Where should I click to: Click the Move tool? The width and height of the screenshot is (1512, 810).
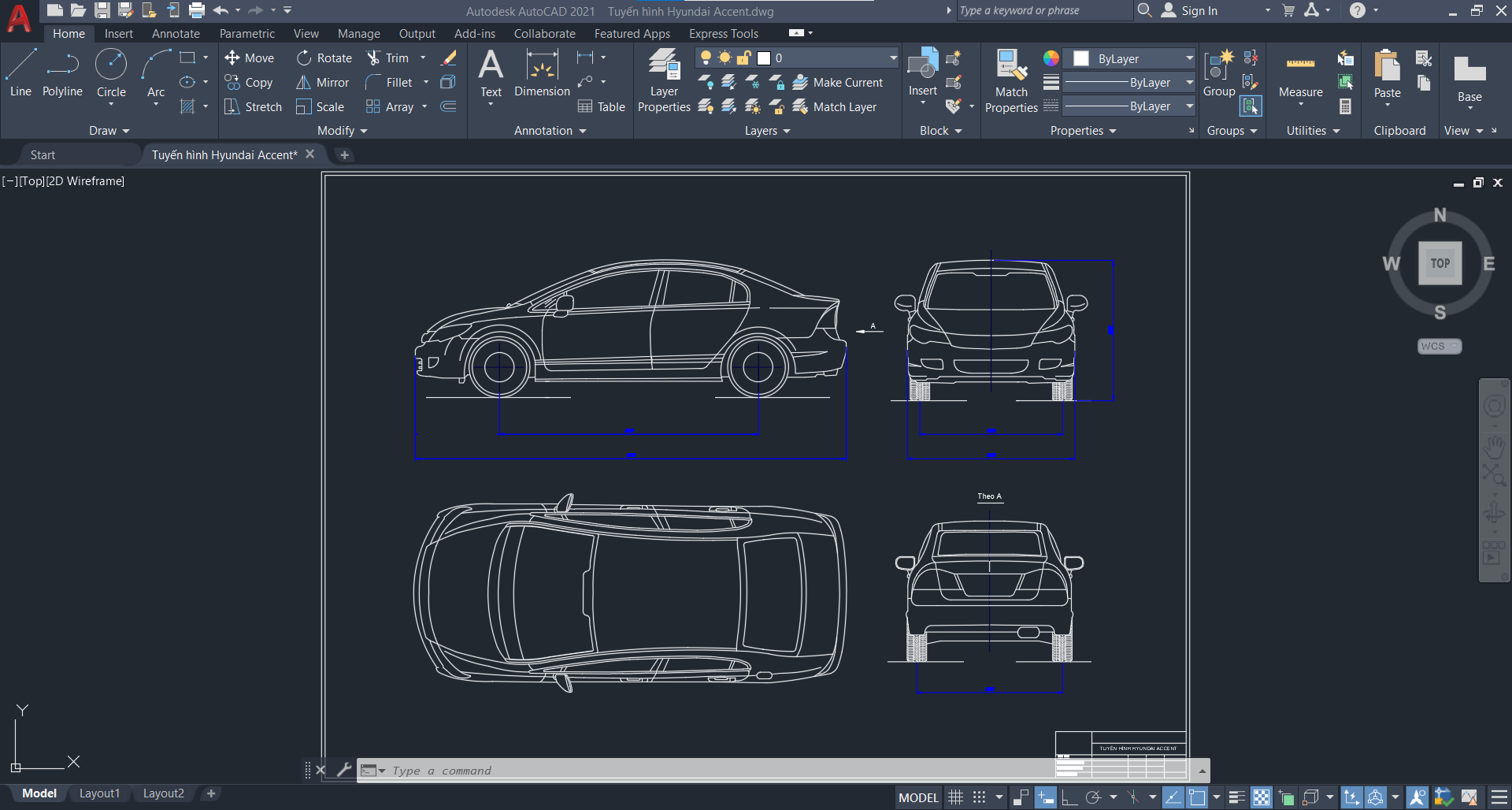pos(249,58)
